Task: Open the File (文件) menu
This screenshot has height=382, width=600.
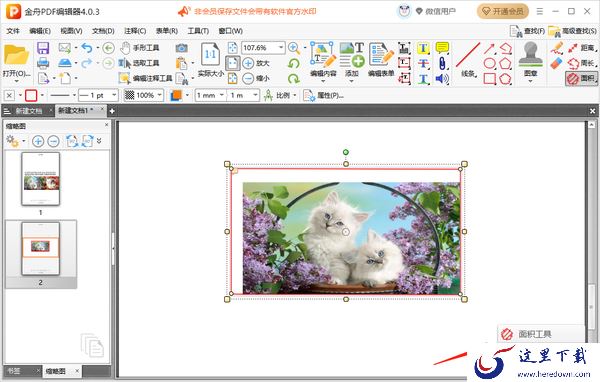Action: [13, 31]
